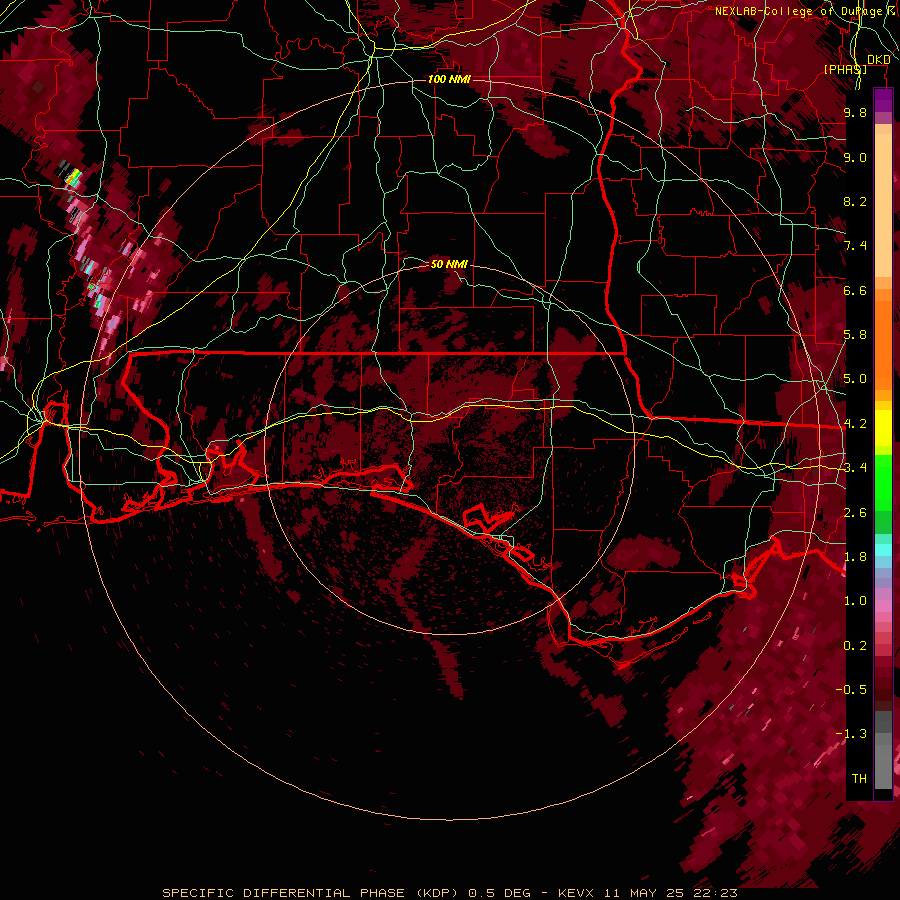The width and height of the screenshot is (900, 900).
Task: Click the Specific Differential Phase caption text
Action: click(449, 893)
